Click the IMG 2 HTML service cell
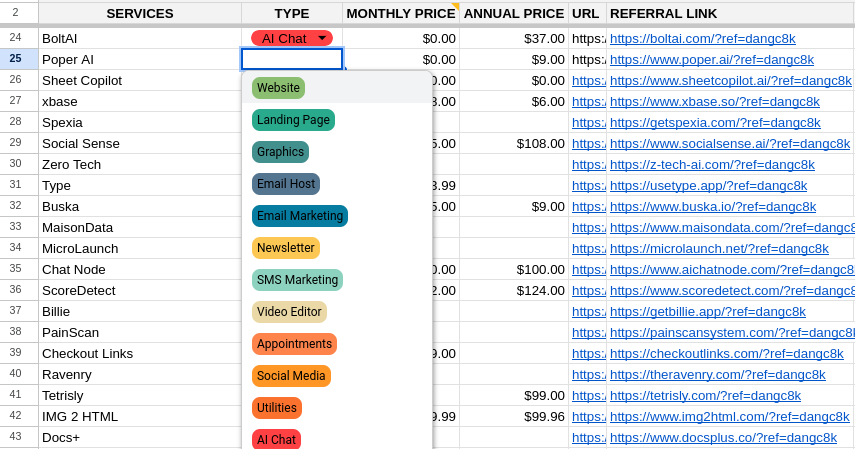The width and height of the screenshot is (855, 449). point(140,416)
